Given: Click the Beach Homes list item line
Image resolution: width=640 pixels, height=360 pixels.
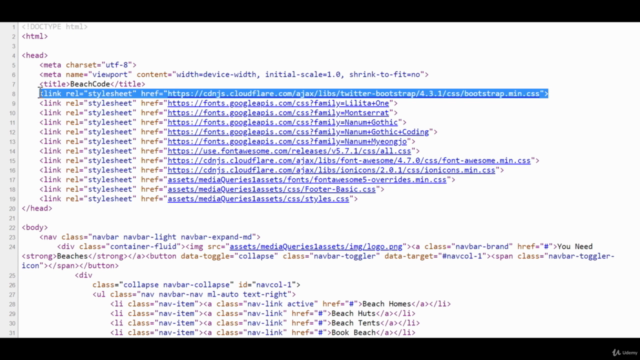Looking at the screenshot, I should (x=280, y=304).
